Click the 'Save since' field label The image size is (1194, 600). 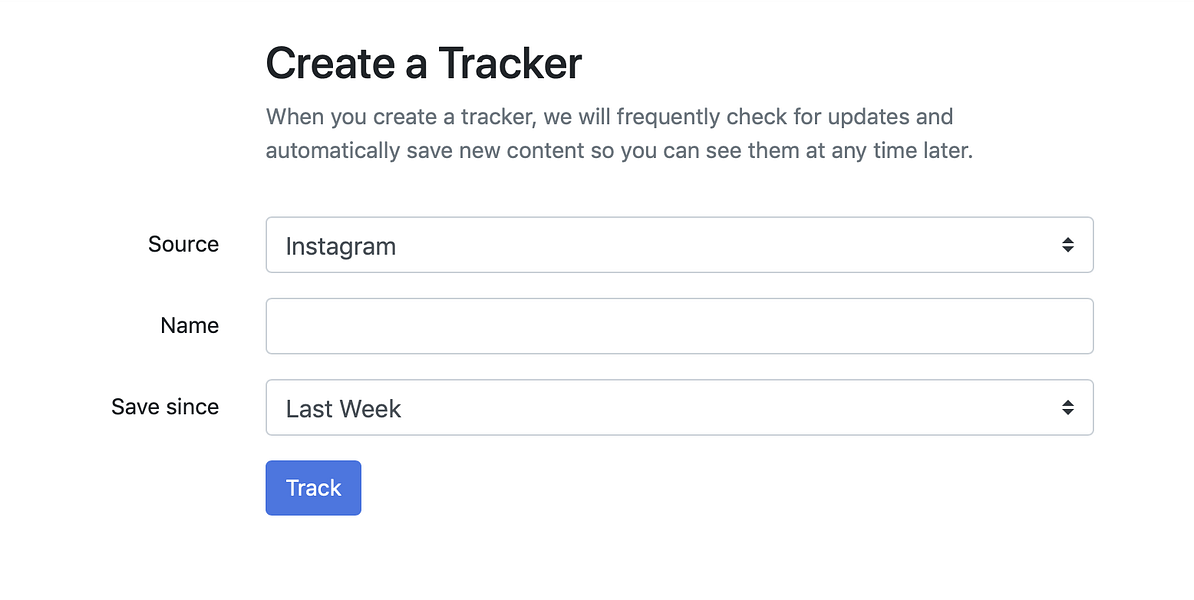pos(165,406)
